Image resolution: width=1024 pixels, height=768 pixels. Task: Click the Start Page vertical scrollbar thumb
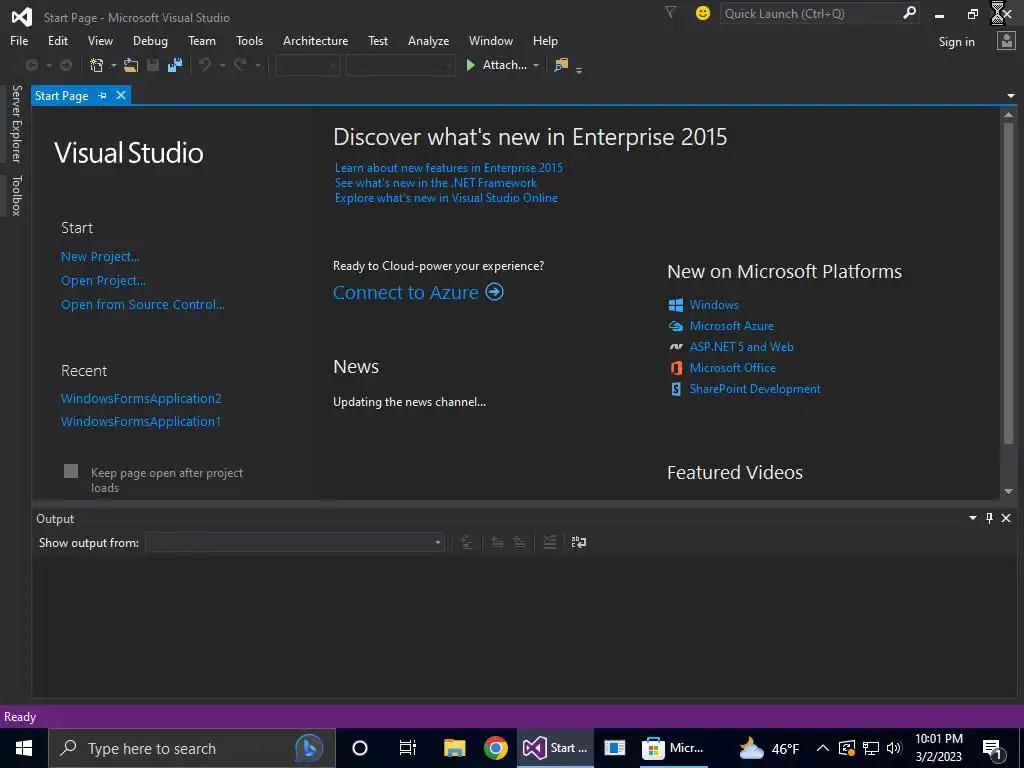coord(1008,284)
